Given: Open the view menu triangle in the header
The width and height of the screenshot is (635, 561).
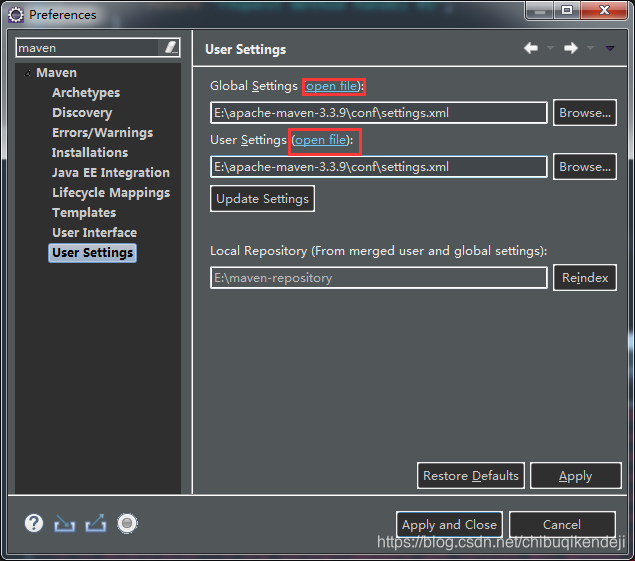Looking at the screenshot, I should [610, 48].
